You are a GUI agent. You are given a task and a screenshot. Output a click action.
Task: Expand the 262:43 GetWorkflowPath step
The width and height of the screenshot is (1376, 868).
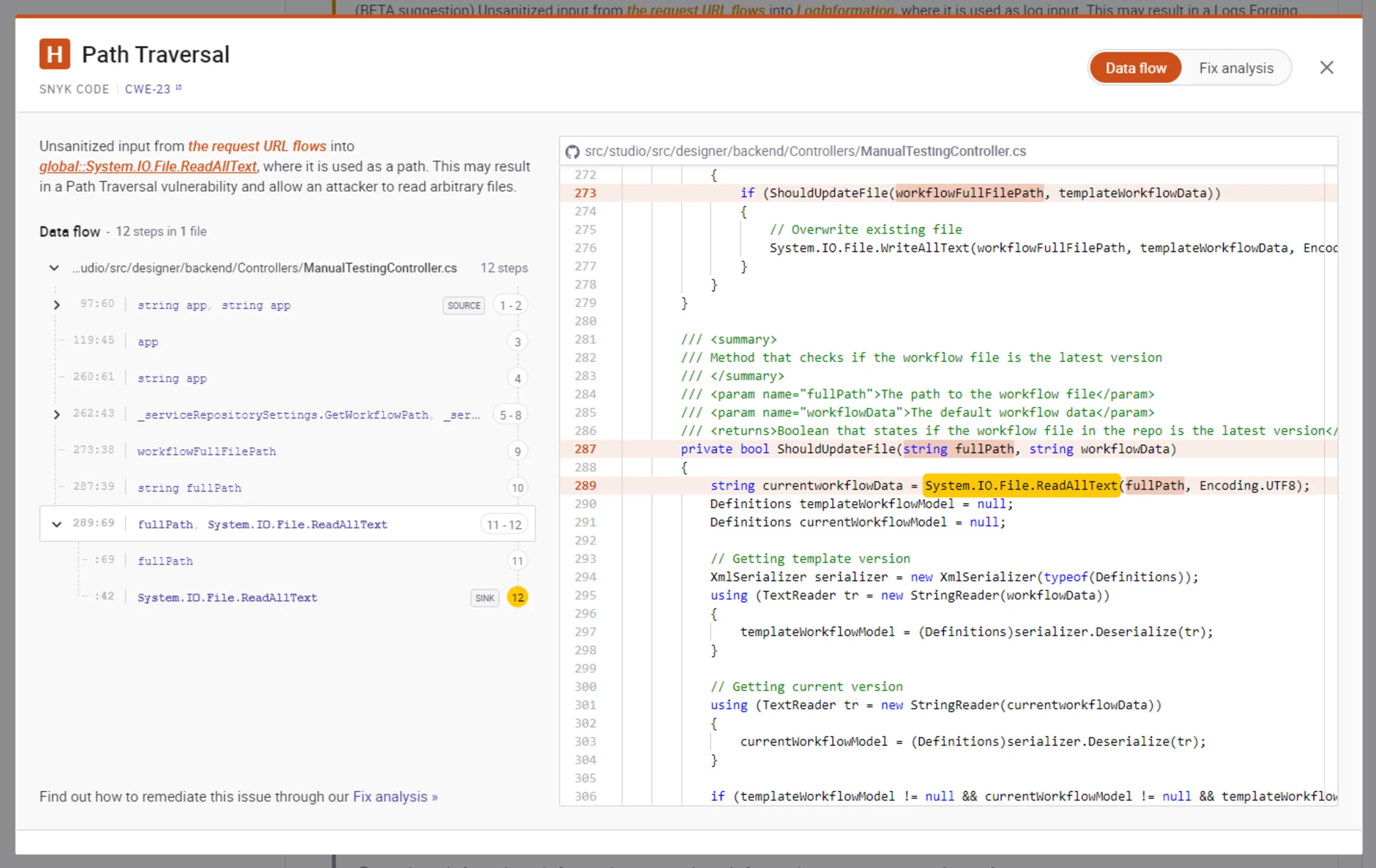pyautogui.click(x=56, y=414)
